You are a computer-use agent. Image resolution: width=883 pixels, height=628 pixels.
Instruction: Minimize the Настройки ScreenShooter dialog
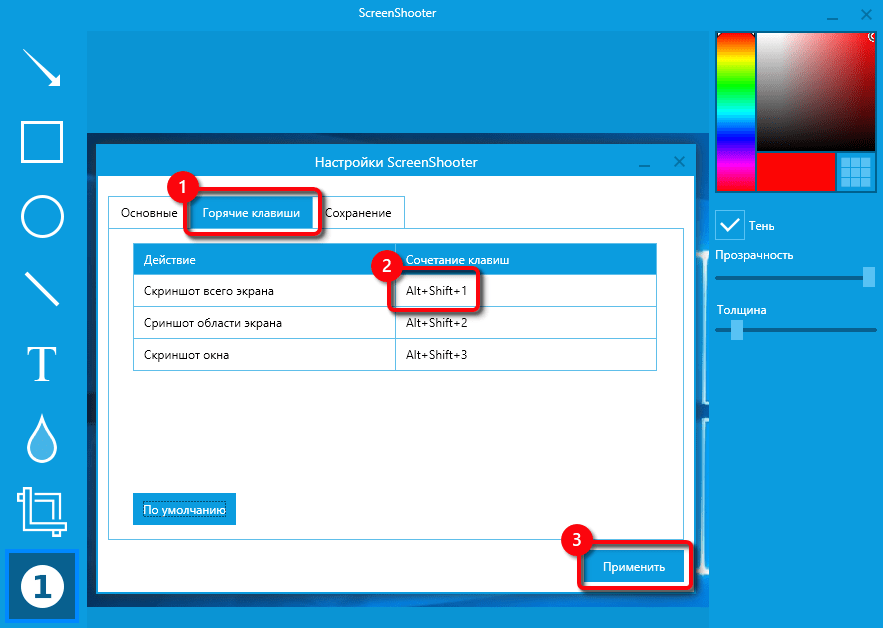pyautogui.click(x=645, y=163)
